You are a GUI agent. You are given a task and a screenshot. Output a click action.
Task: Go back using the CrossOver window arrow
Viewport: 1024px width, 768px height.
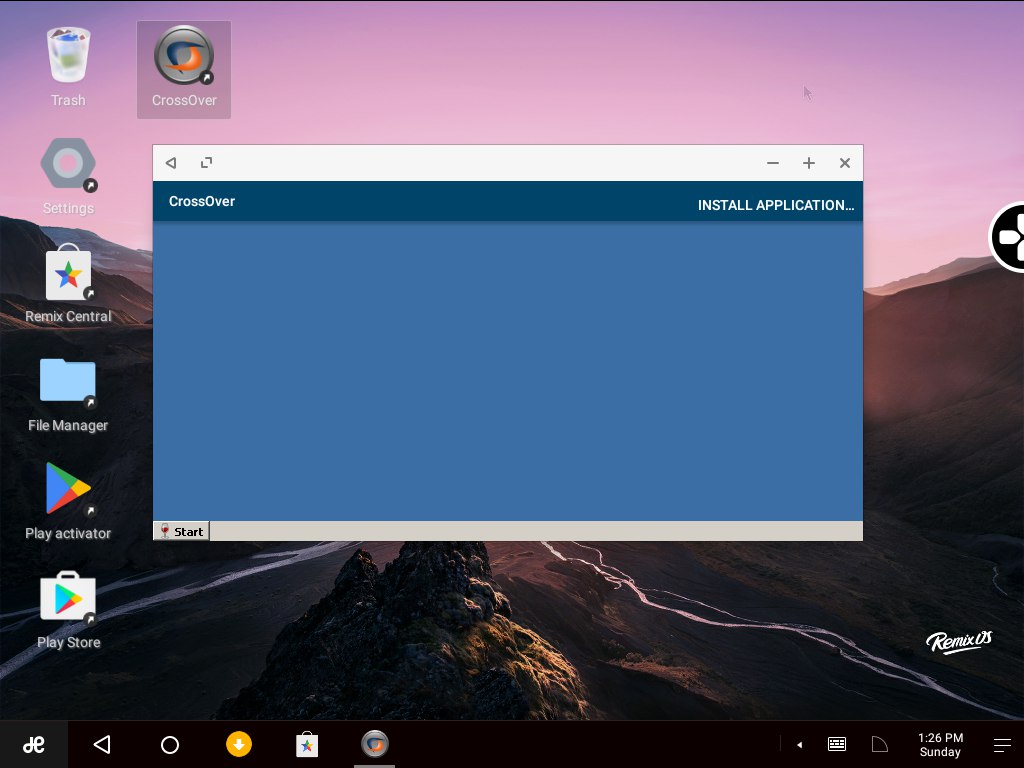(171, 163)
